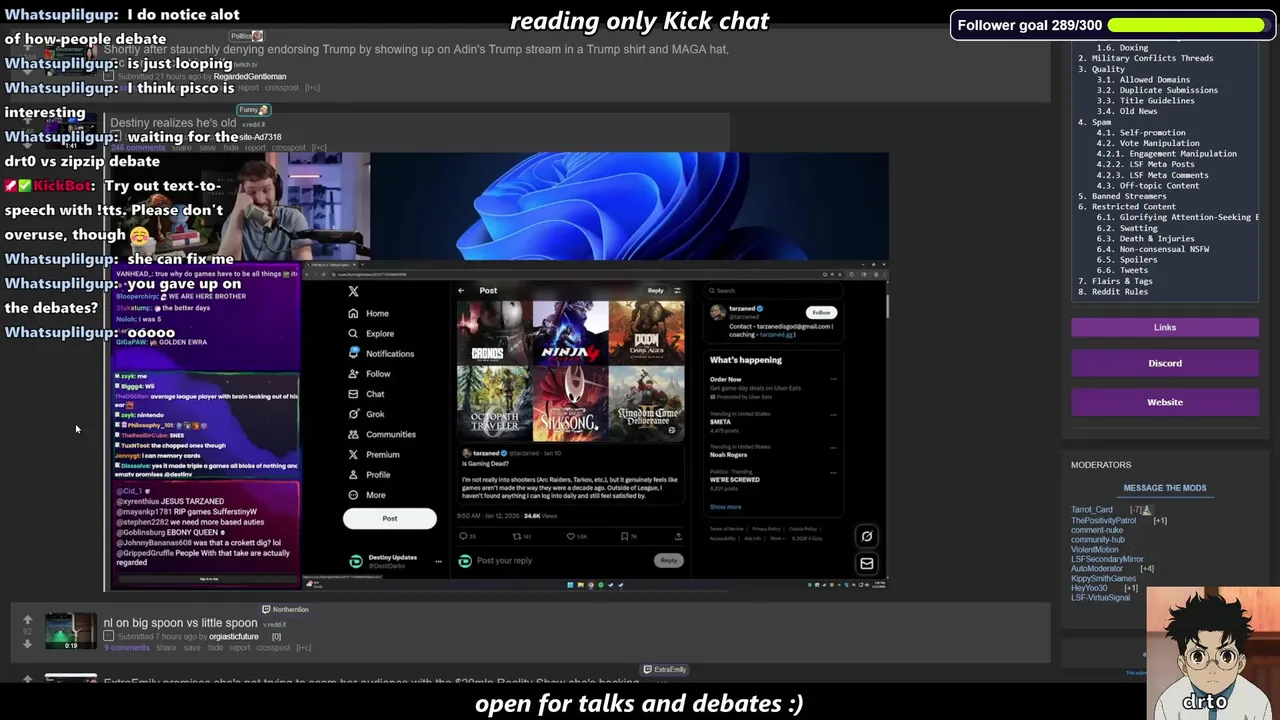This screenshot has width=1280, height=720.
Task: Open Notifications in X sidebar
Action: pyautogui.click(x=380, y=353)
